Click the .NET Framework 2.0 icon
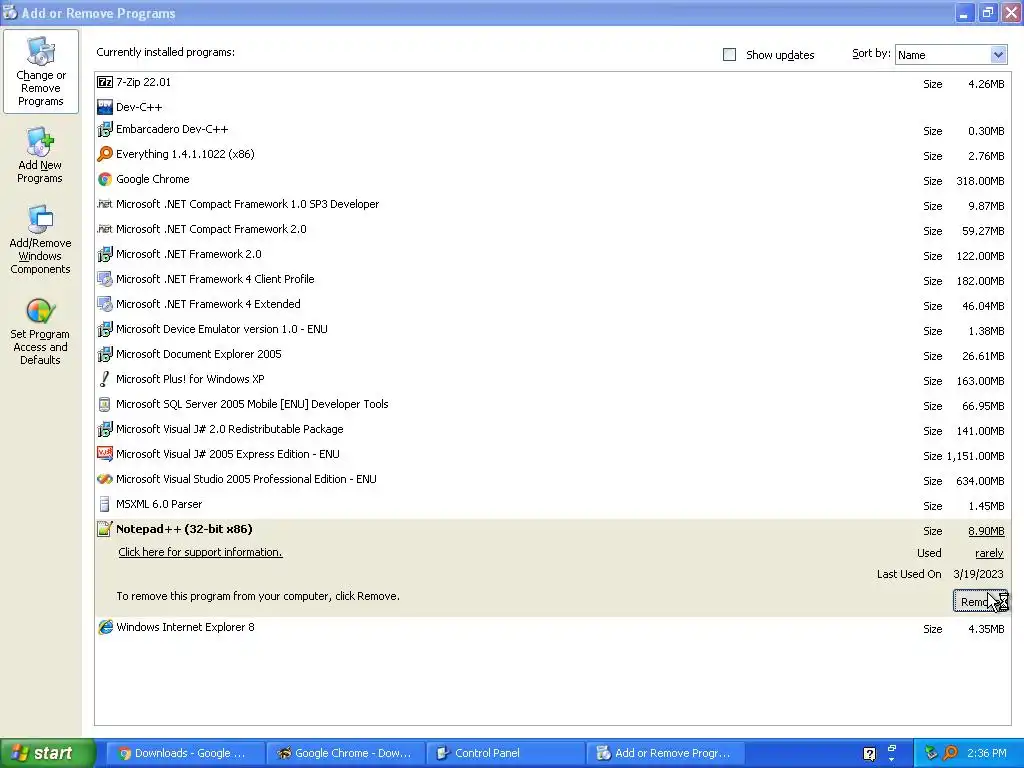 click(x=104, y=254)
